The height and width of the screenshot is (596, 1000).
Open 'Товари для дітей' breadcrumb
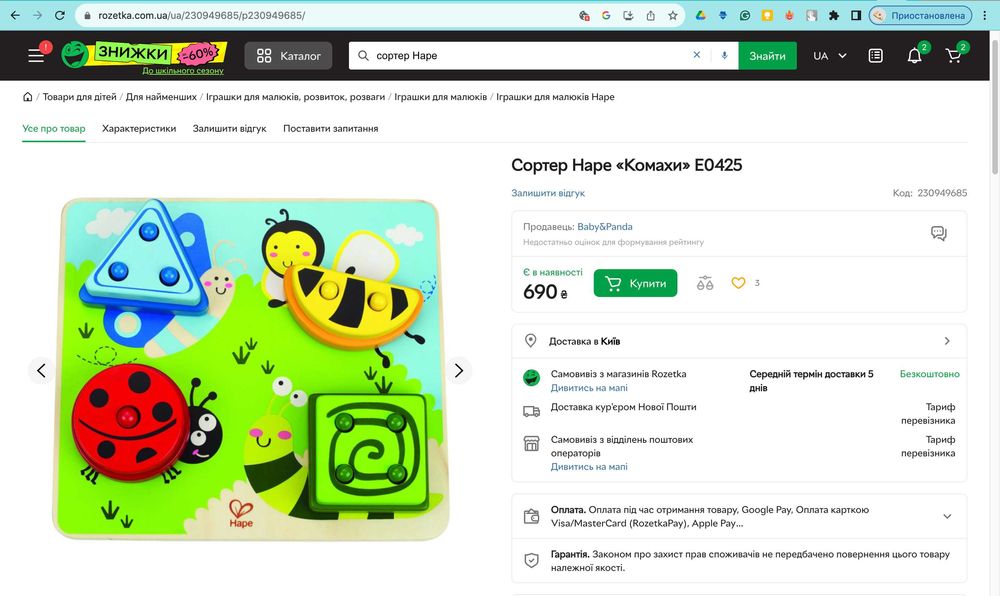point(80,97)
